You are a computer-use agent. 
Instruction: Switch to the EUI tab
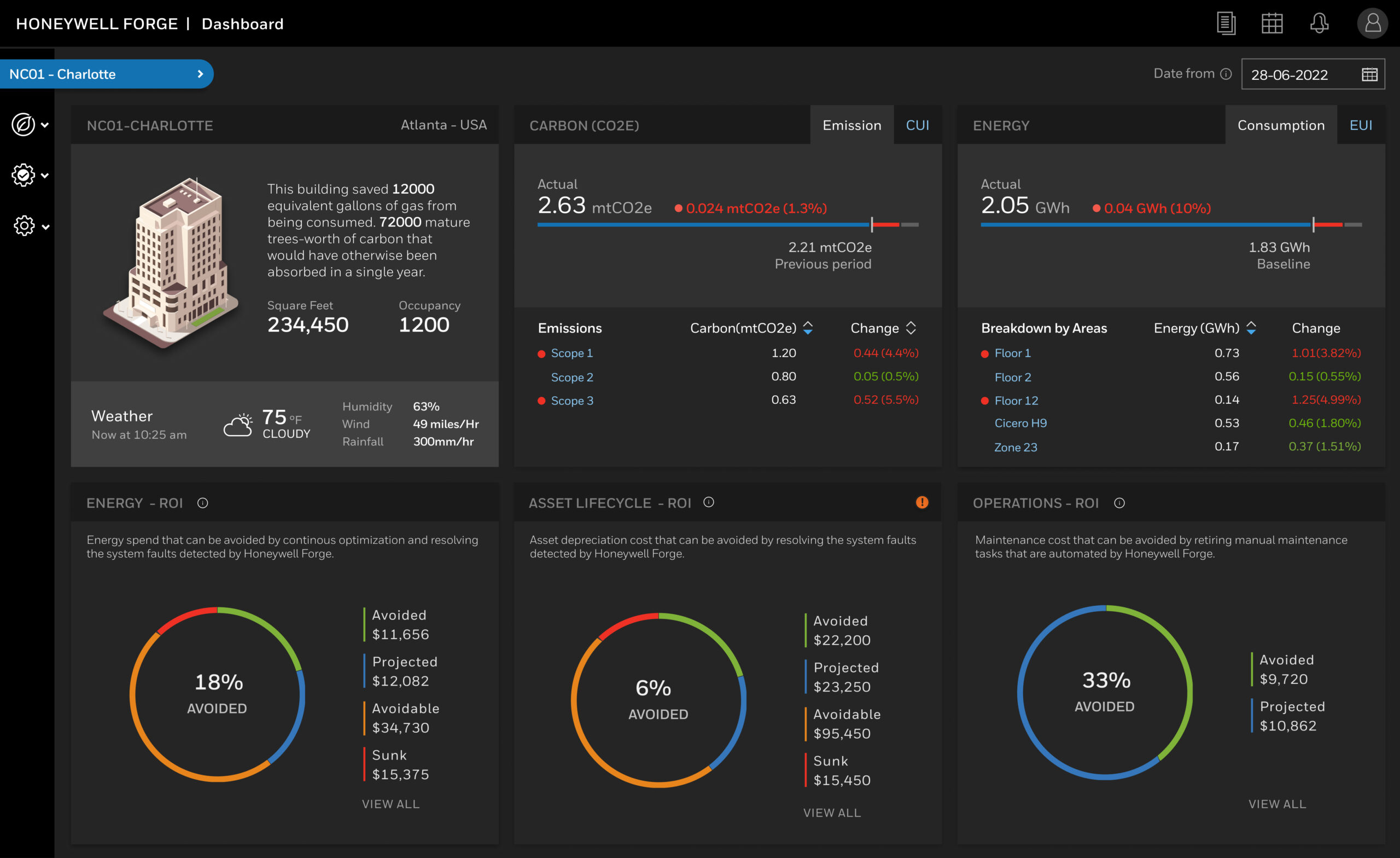1360,125
